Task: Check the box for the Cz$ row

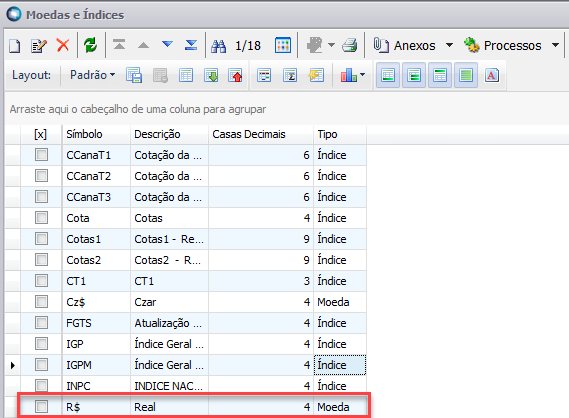Action: [41, 302]
